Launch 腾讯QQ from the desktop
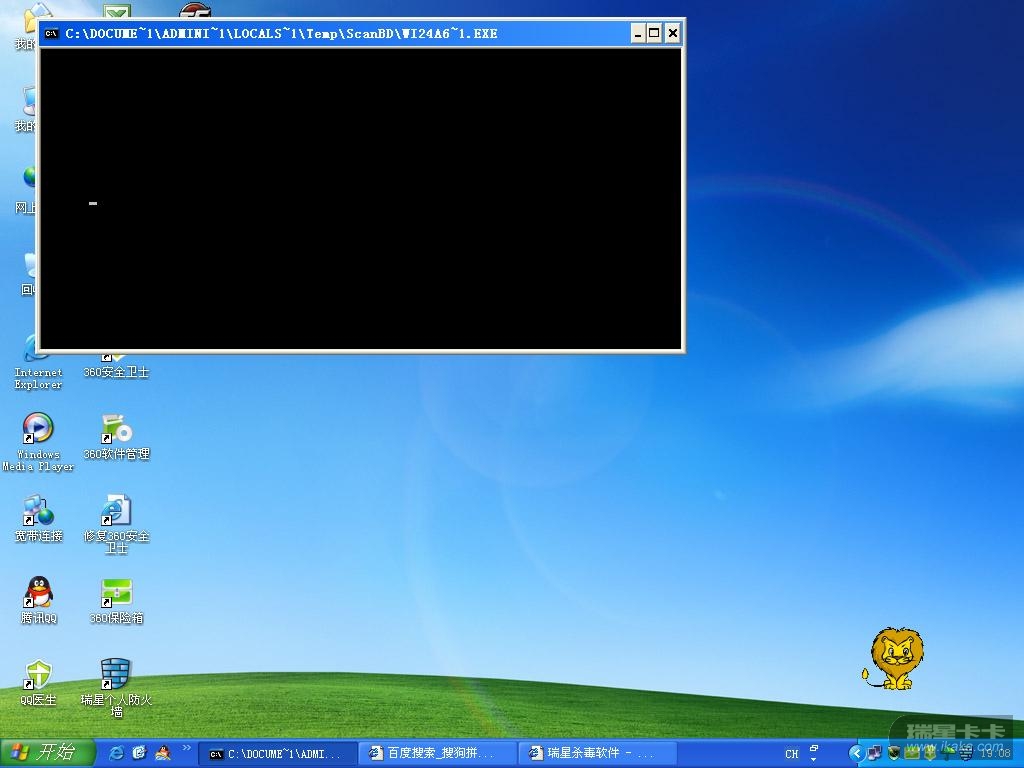The height and width of the screenshot is (768, 1024). click(x=39, y=600)
